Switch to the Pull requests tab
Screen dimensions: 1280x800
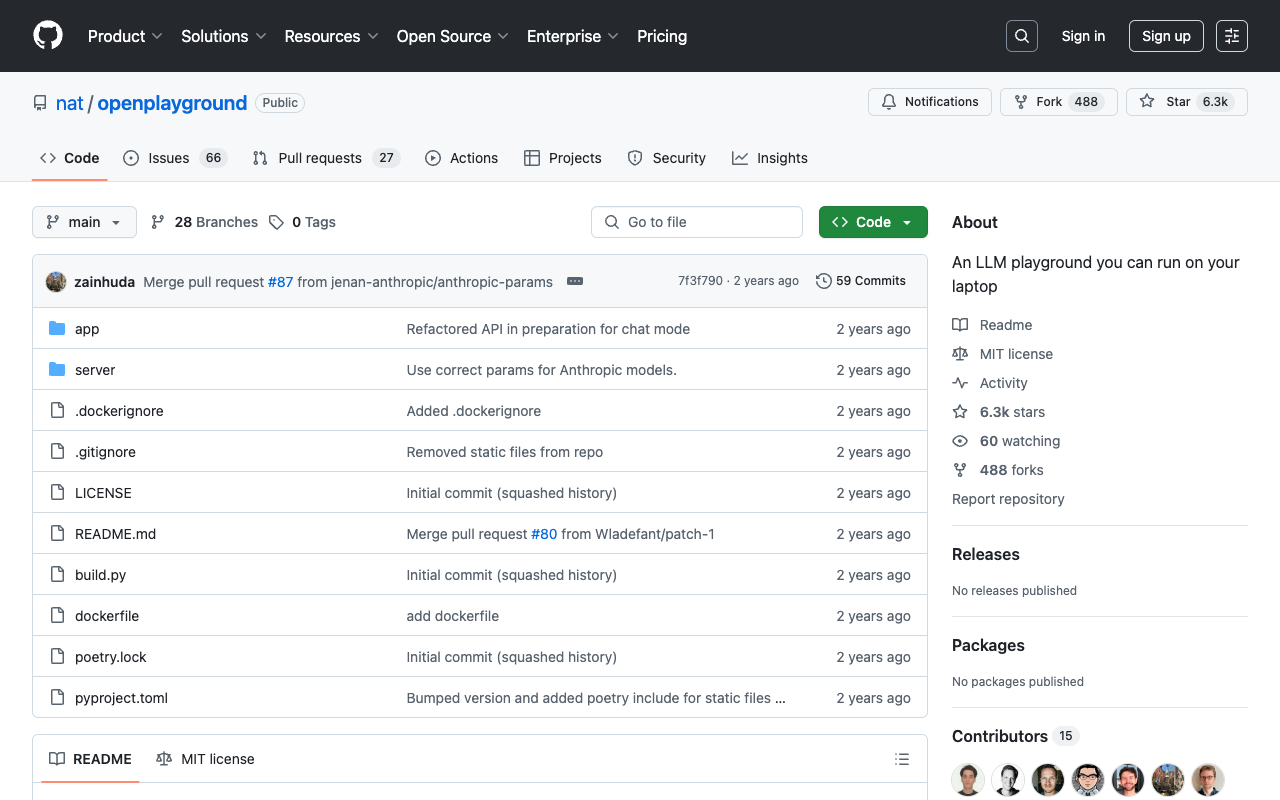point(326,158)
